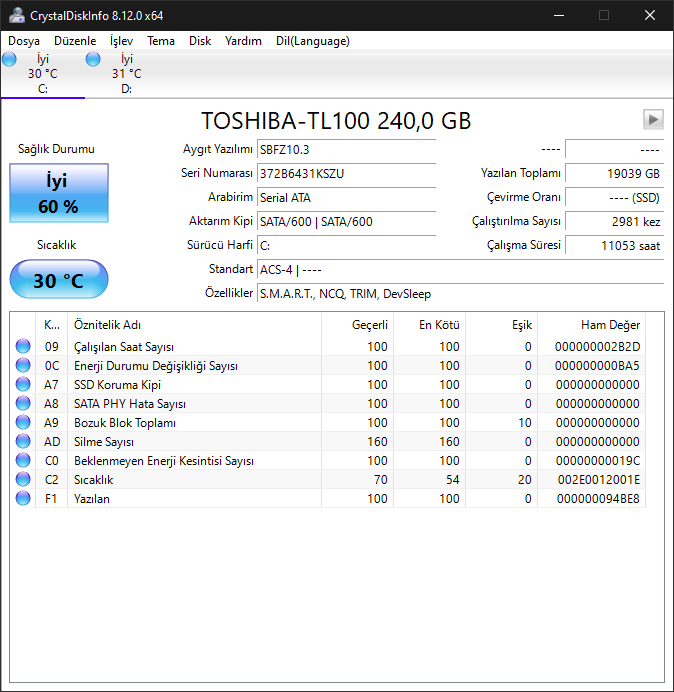Open the Düzenle menu
This screenshot has width=674, height=692.
click(75, 41)
